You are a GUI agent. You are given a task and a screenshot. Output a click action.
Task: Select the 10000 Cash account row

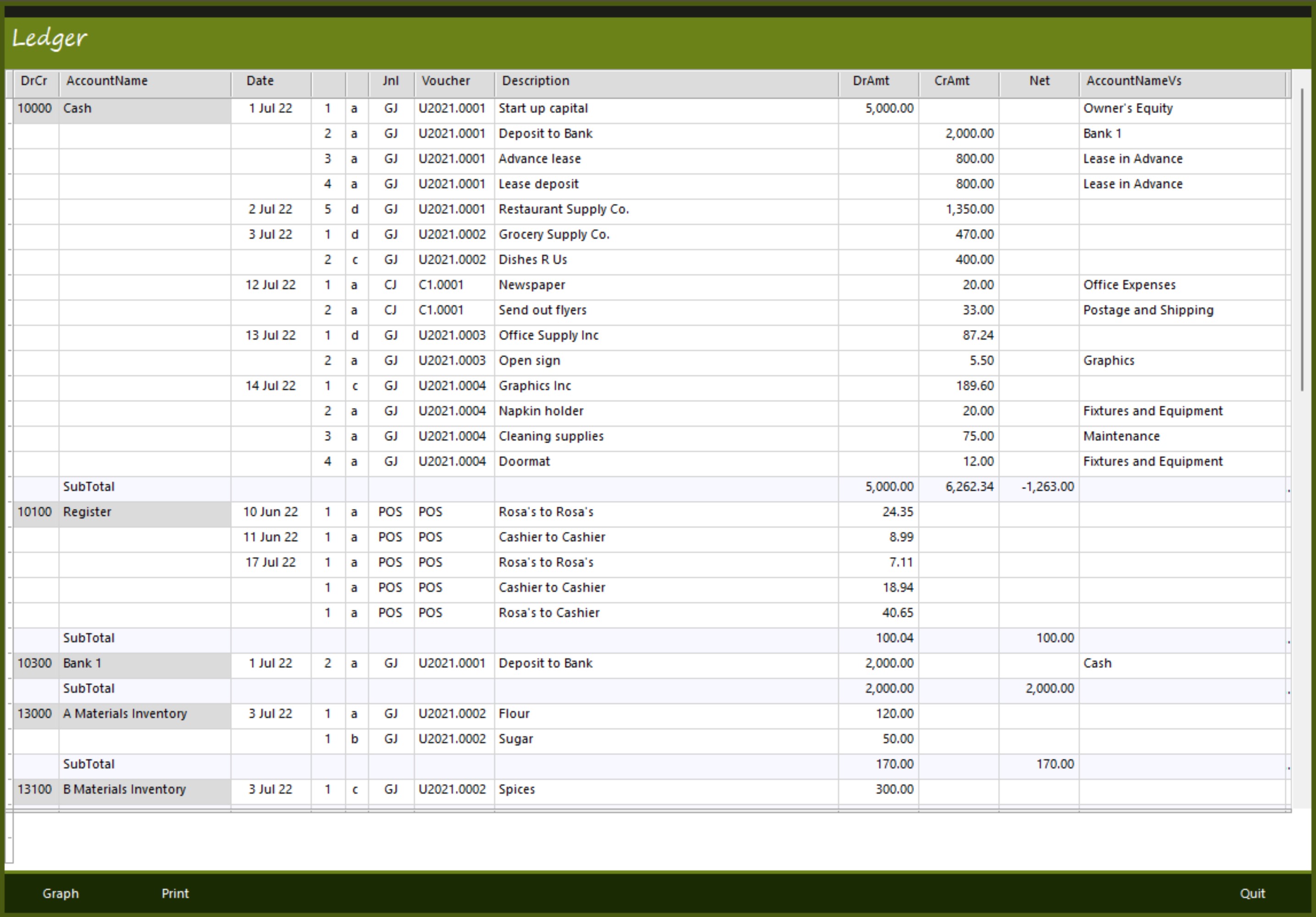click(x=77, y=108)
